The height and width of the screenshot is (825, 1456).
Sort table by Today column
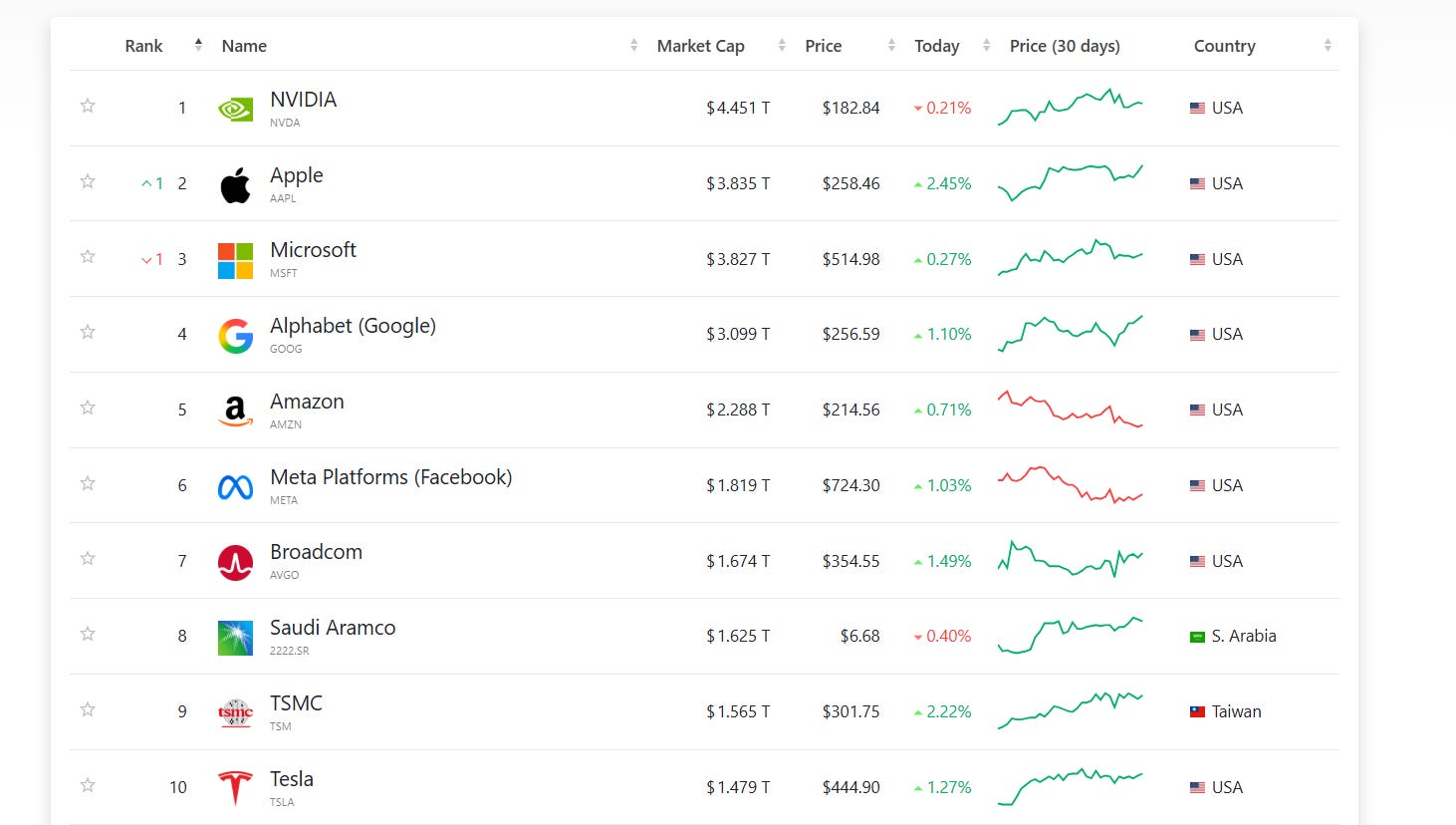936,46
